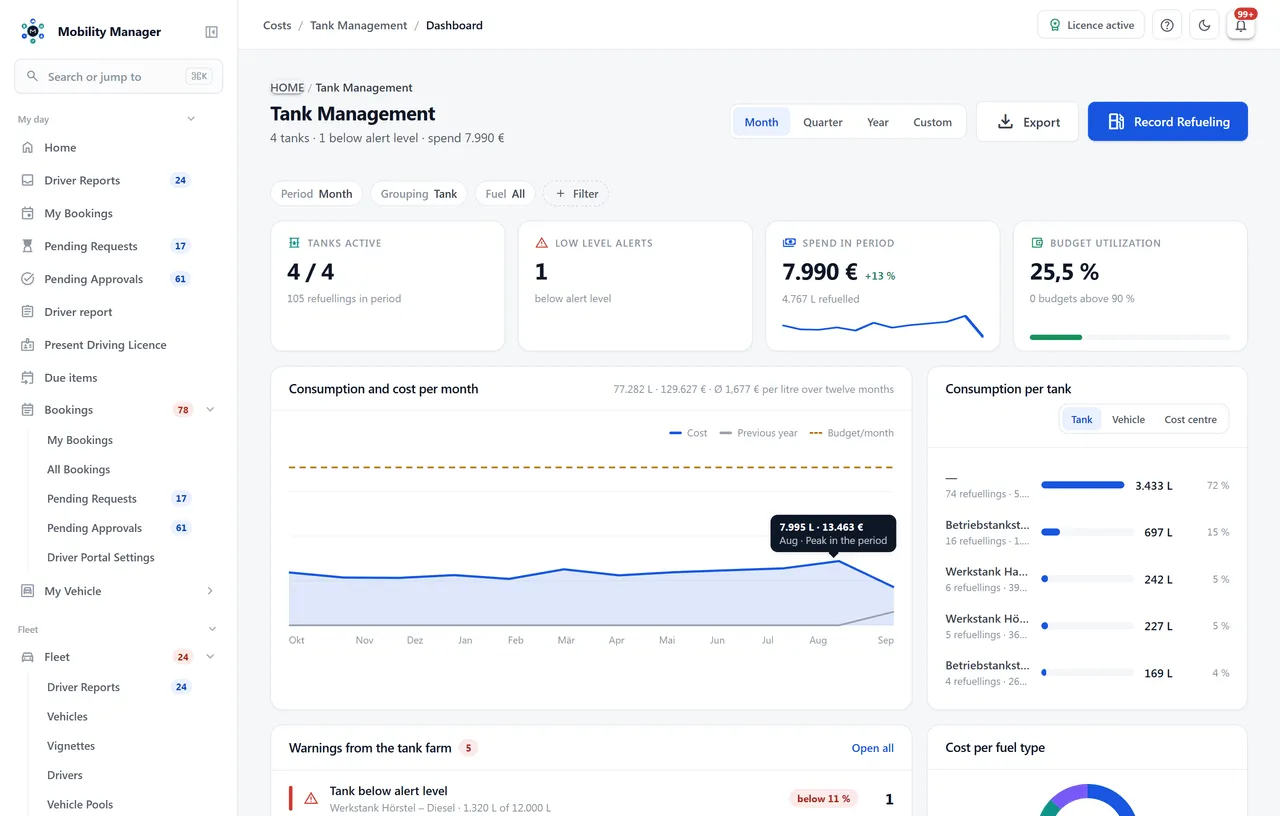
Task: Click the Driver Reports inbox icon under My day
Action: click(27, 181)
